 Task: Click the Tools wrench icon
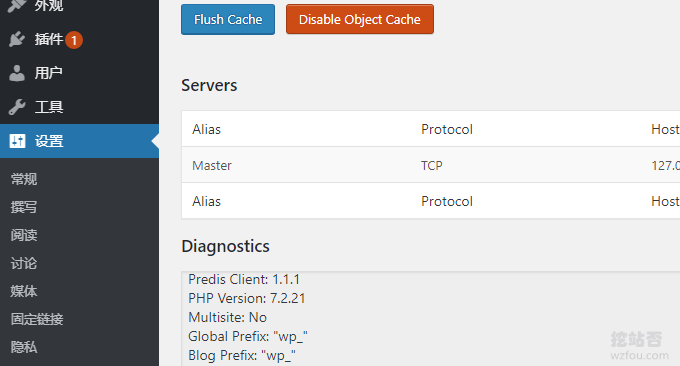click(17, 107)
